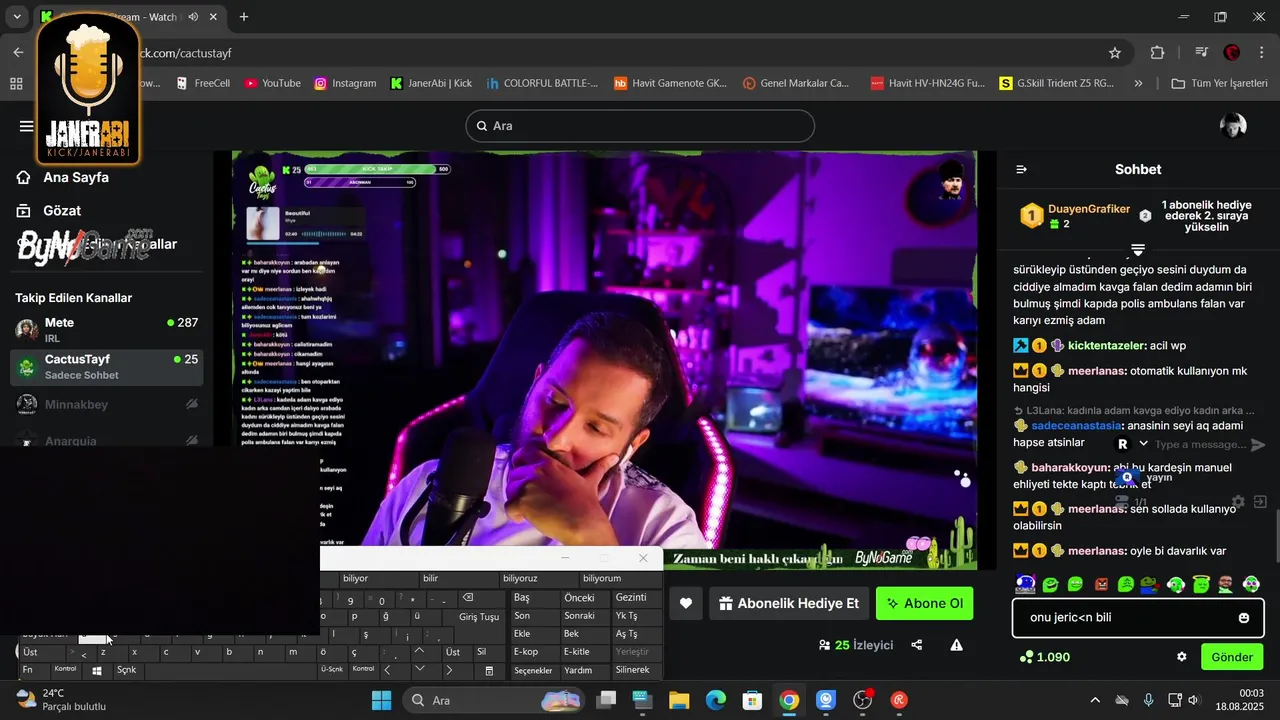Tap the Windows logo key on keyboard
This screenshot has width=1280, height=720.
96,670
